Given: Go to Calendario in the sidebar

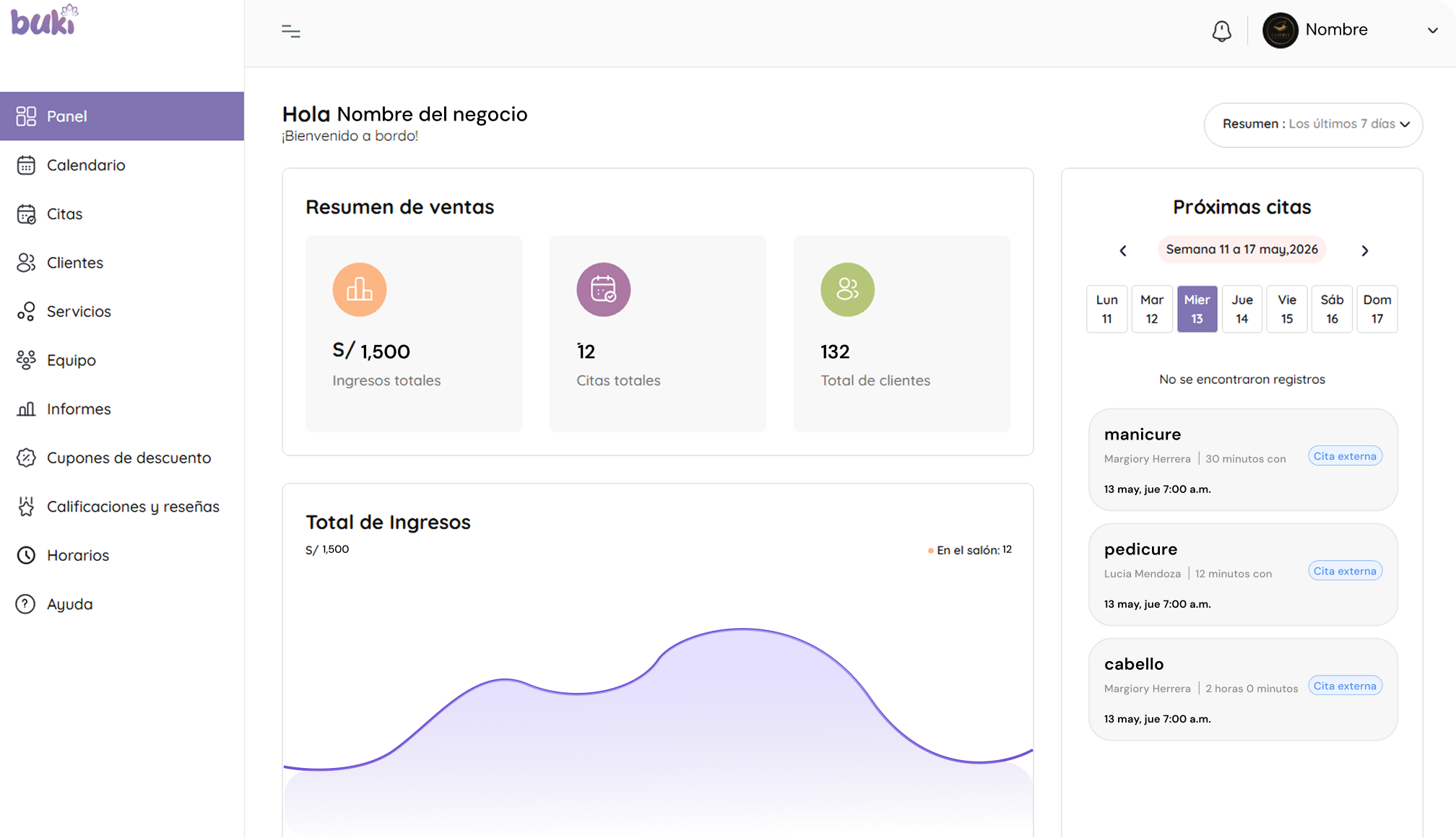Looking at the screenshot, I should click(122, 165).
